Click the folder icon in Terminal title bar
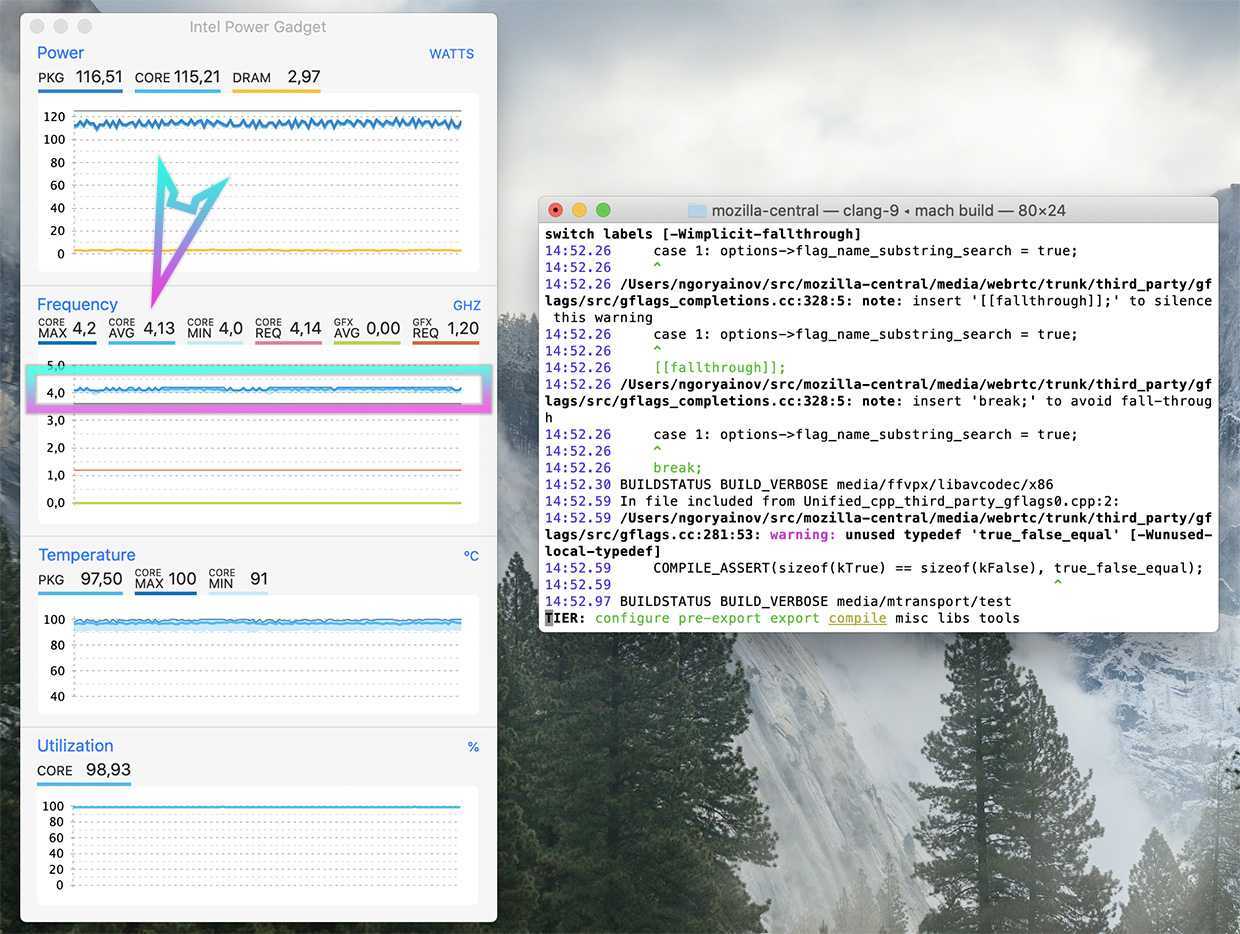 (697, 211)
